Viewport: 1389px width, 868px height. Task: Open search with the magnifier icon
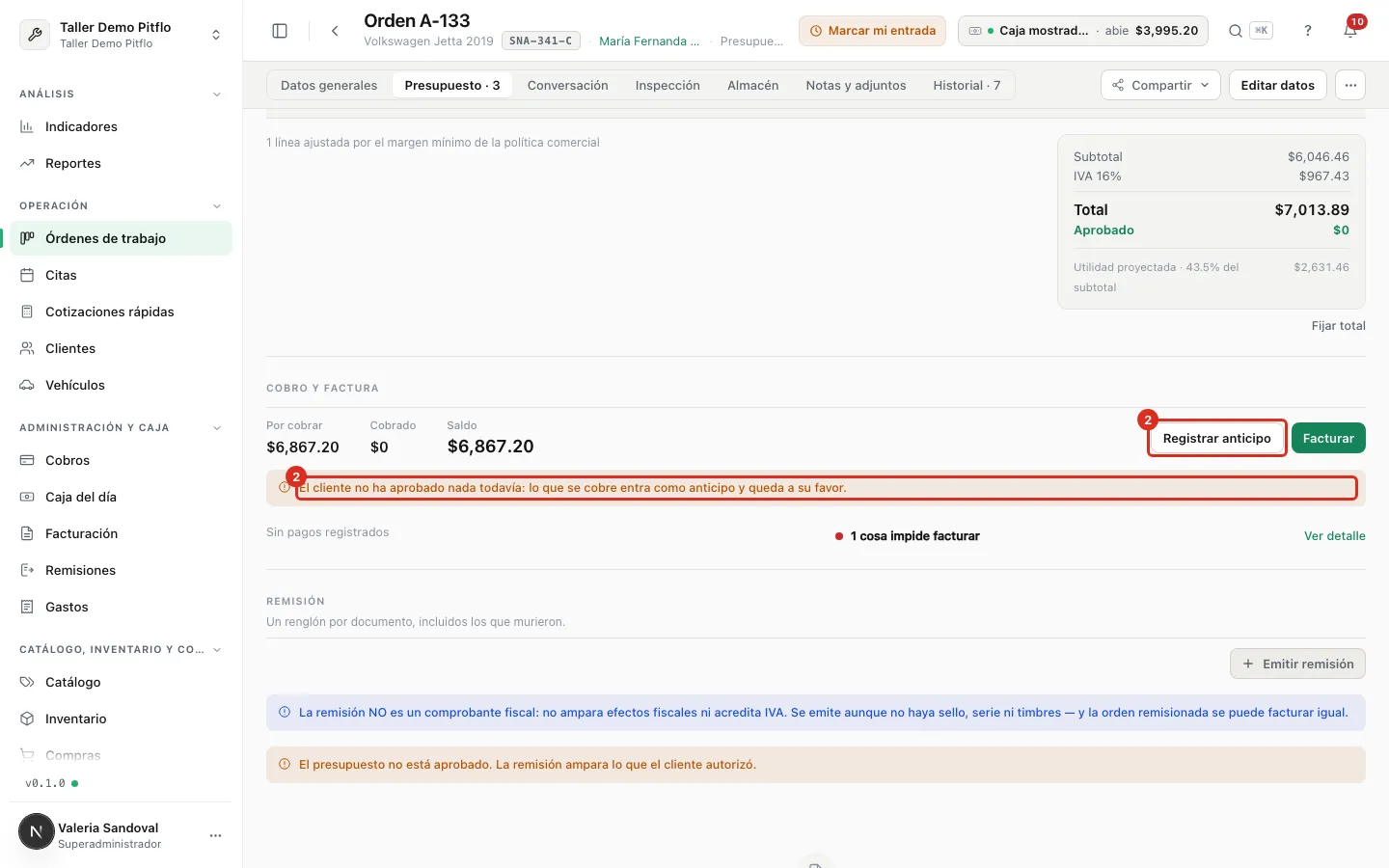pos(1236,31)
